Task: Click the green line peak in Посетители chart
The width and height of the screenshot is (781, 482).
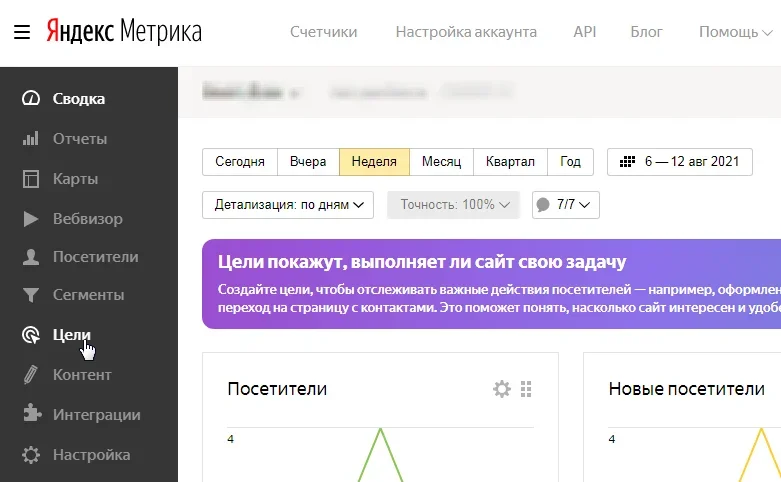Action: (x=381, y=429)
